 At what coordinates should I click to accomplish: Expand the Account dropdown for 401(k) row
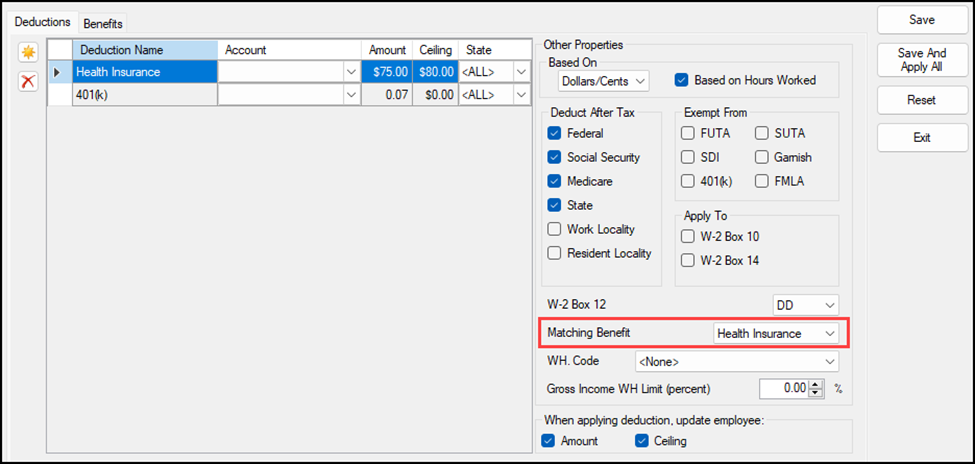tap(351, 94)
